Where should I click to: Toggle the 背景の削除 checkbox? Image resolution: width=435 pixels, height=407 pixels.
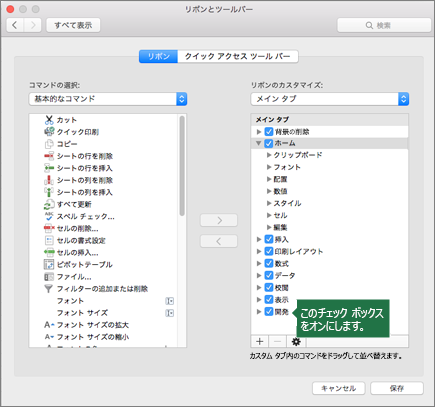pyautogui.click(x=269, y=132)
